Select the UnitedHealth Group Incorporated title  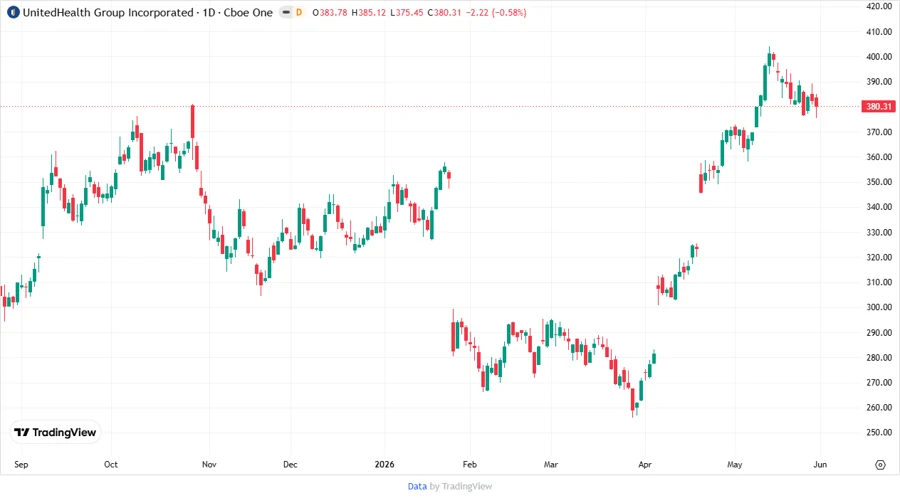(108, 13)
